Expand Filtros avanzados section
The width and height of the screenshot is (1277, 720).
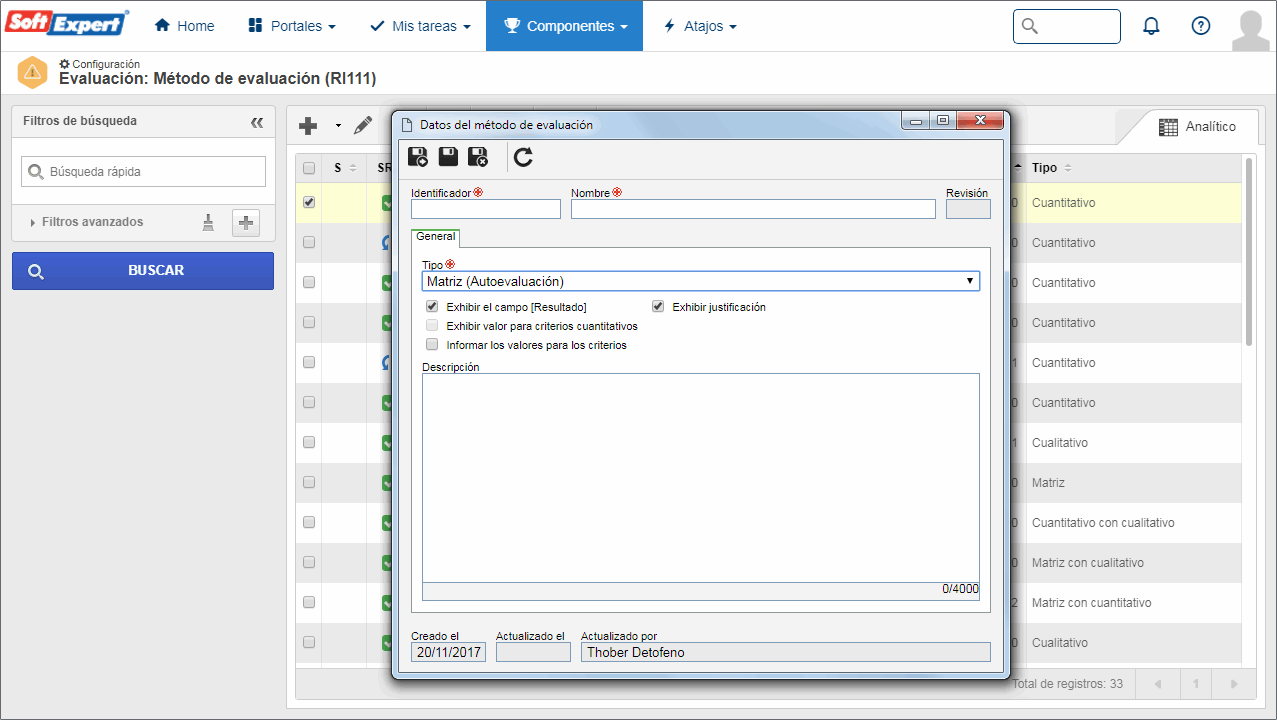coord(88,222)
